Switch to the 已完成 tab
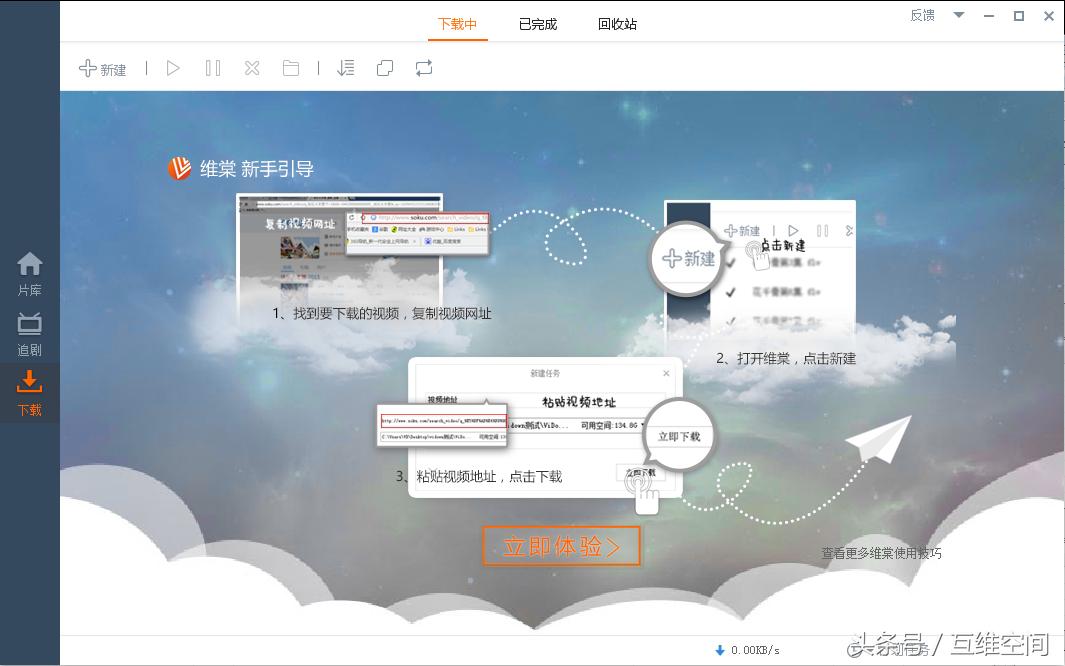1065x666 pixels. point(538,23)
